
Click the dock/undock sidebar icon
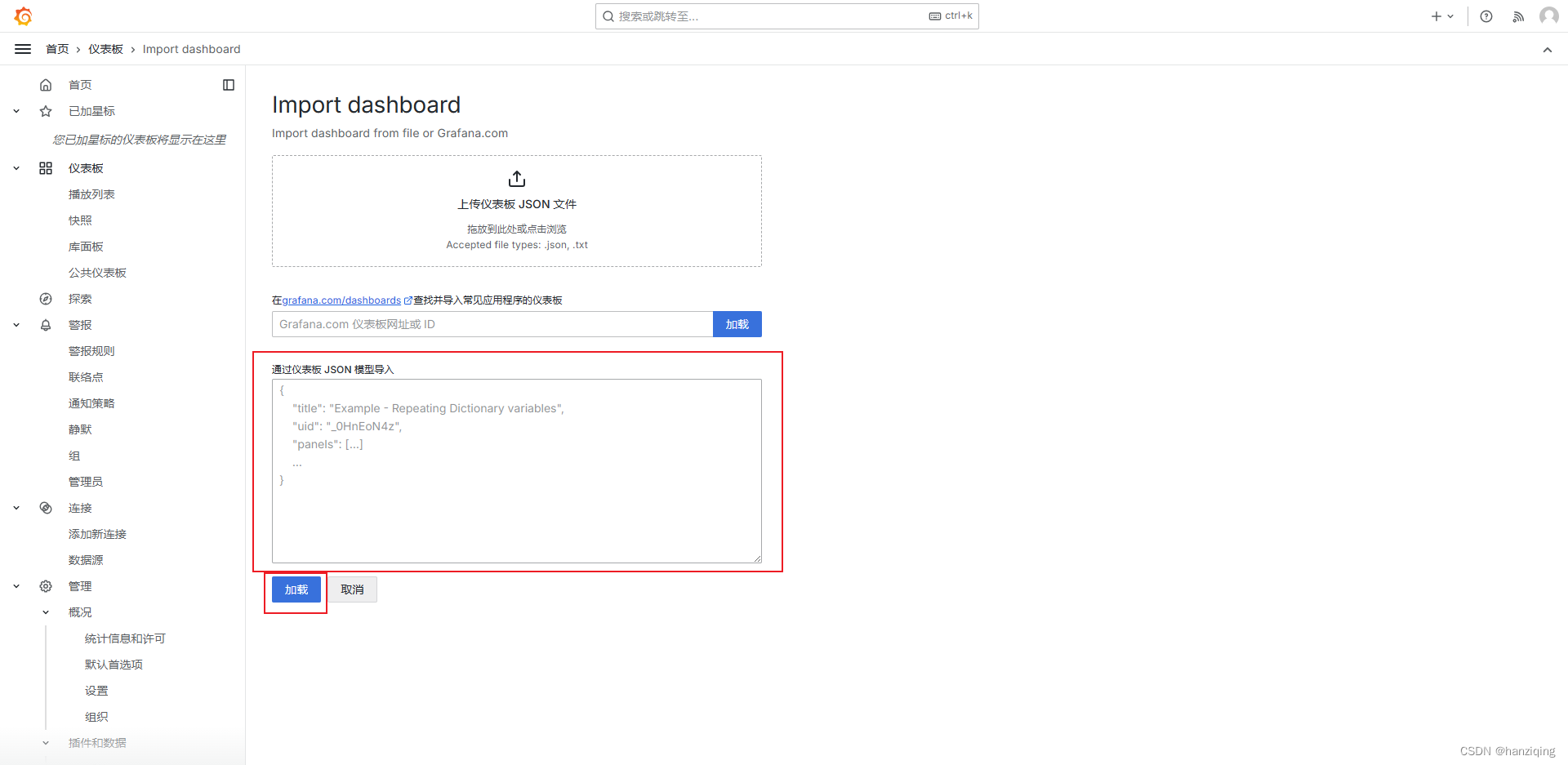[229, 85]
